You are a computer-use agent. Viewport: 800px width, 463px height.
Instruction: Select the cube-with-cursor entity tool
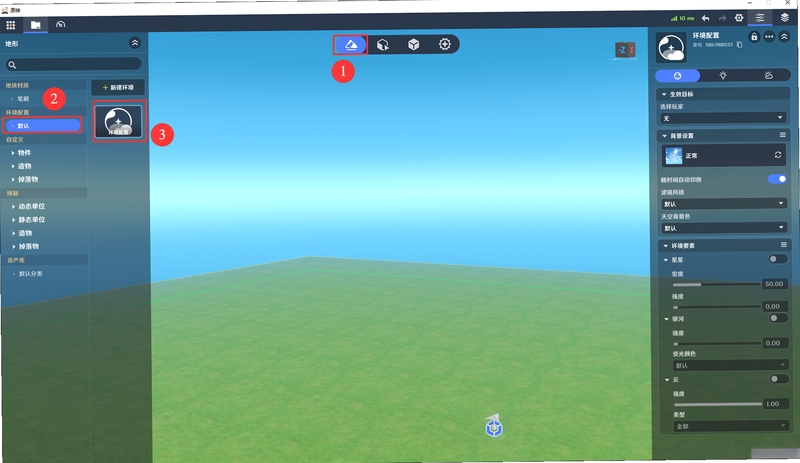pos(383,45)
